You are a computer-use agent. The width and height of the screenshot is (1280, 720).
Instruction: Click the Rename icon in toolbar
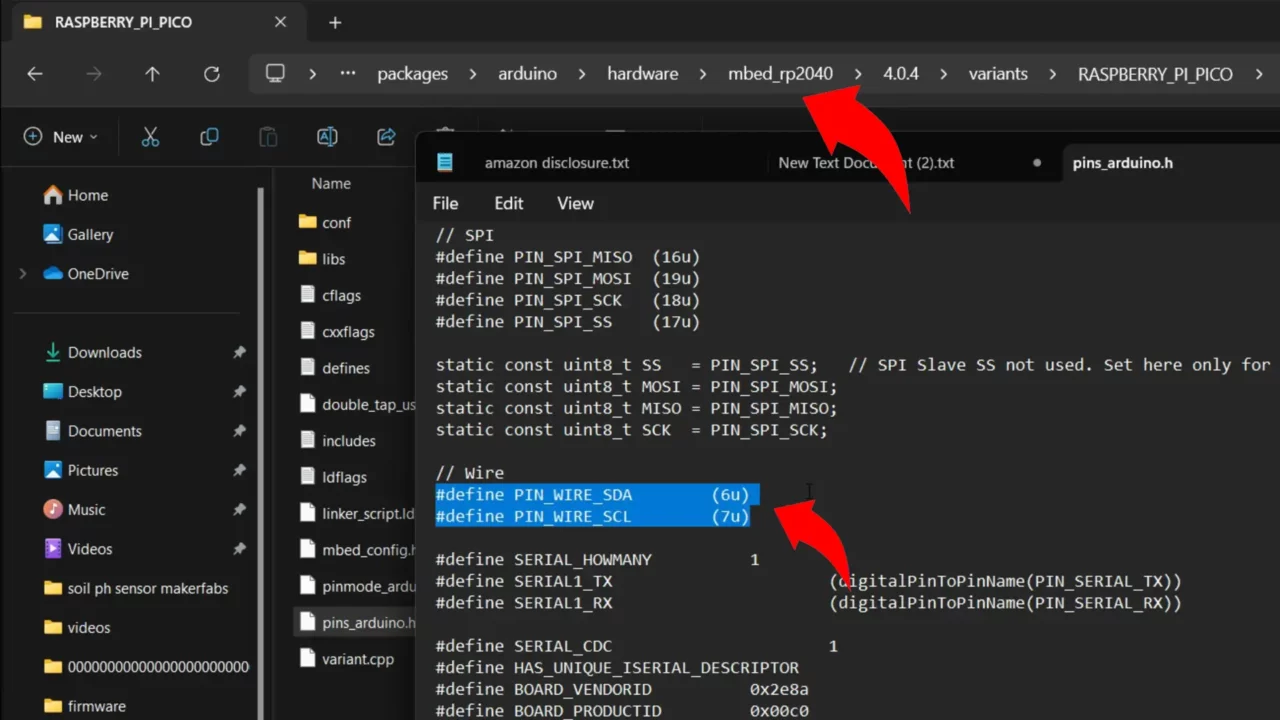pos(327,137)
